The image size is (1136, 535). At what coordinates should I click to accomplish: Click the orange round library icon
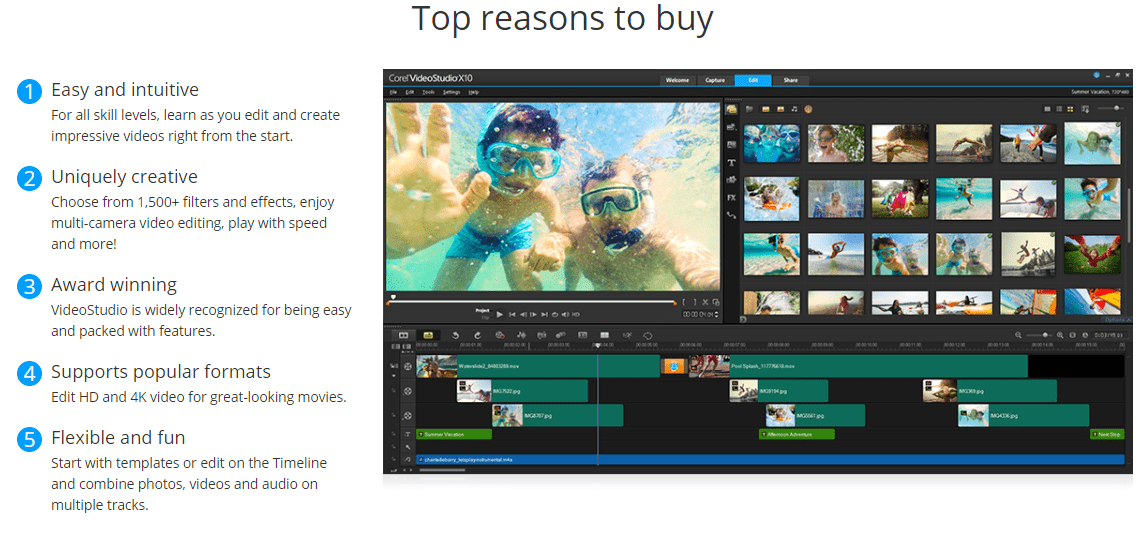point(808,109)
